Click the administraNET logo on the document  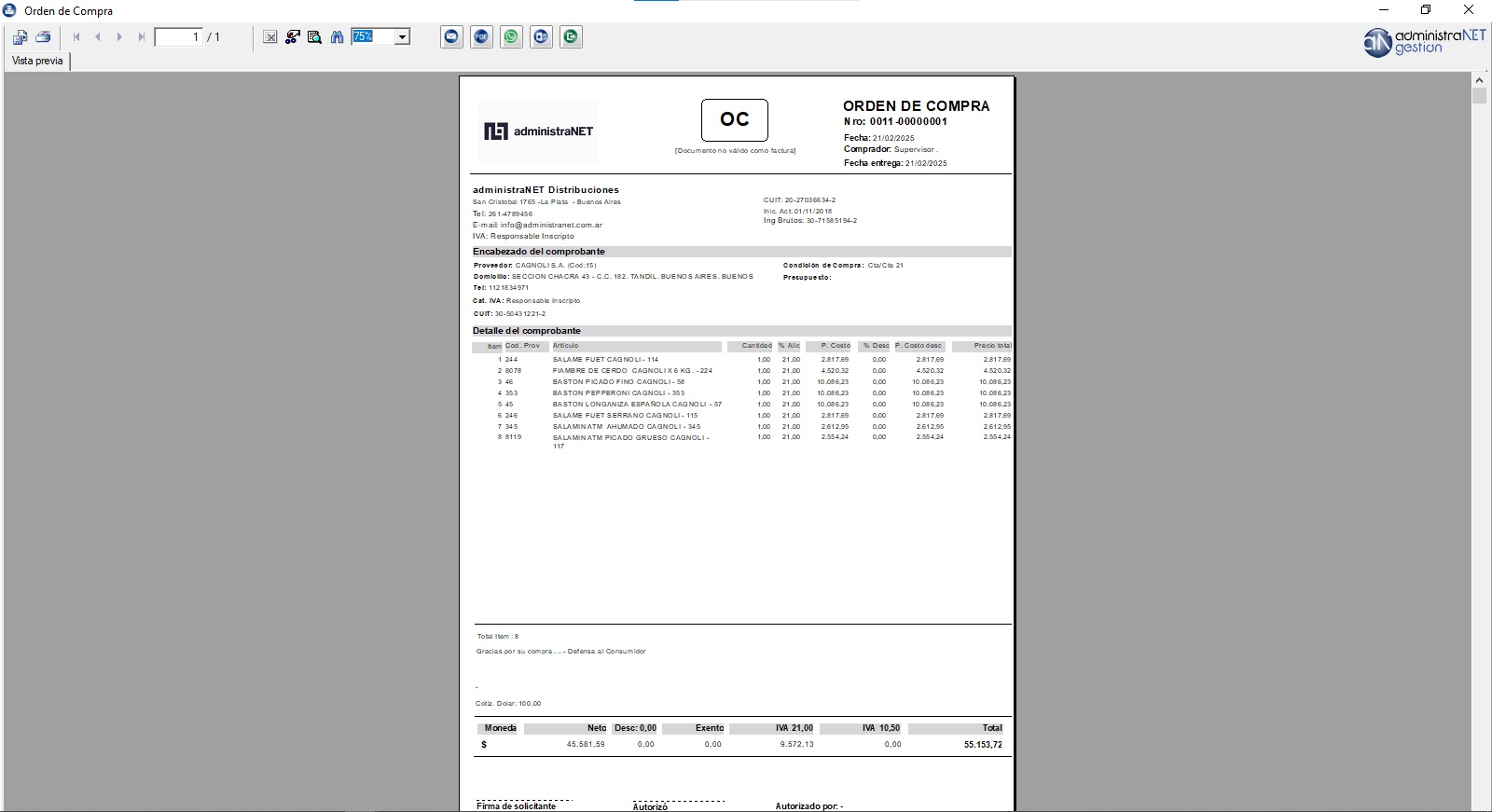[538, 131]
